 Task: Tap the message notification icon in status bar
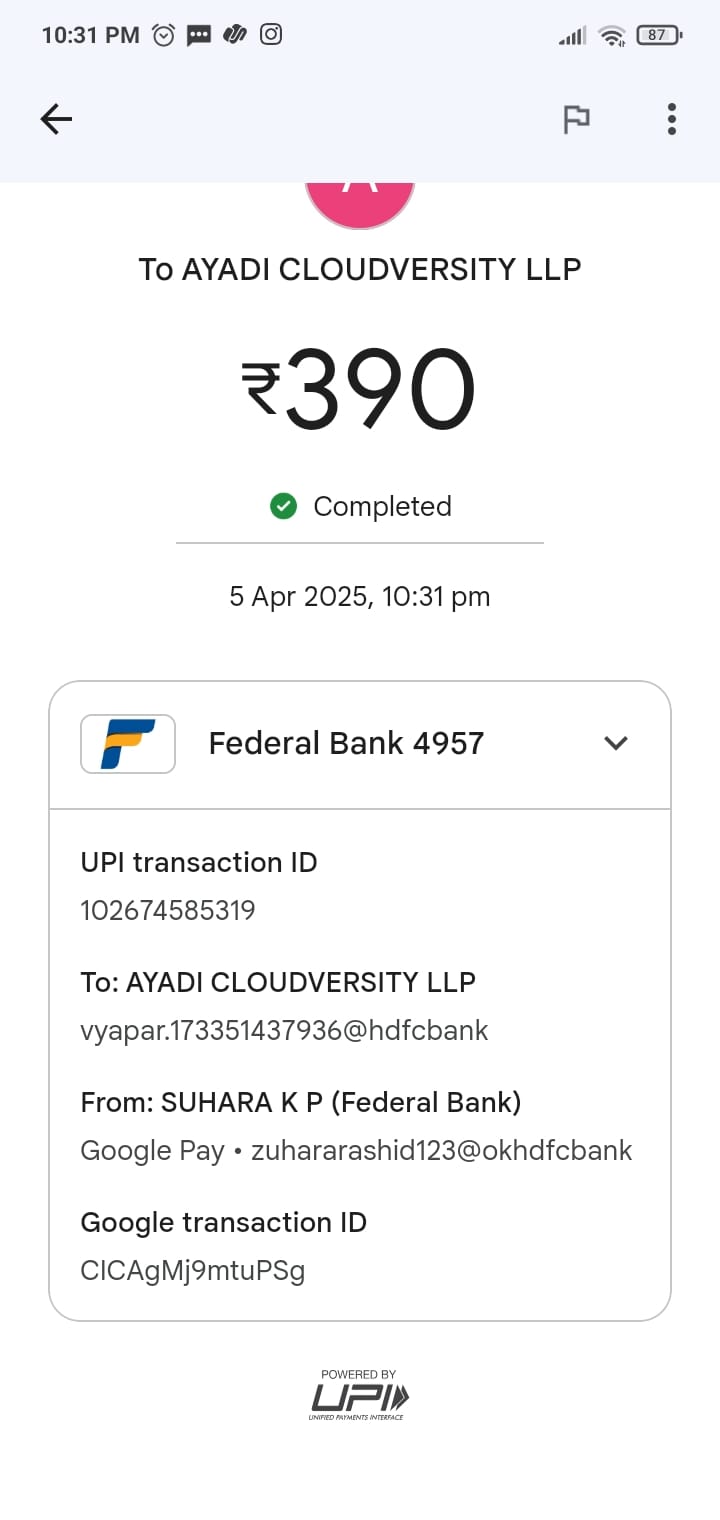tap(199, 35)
